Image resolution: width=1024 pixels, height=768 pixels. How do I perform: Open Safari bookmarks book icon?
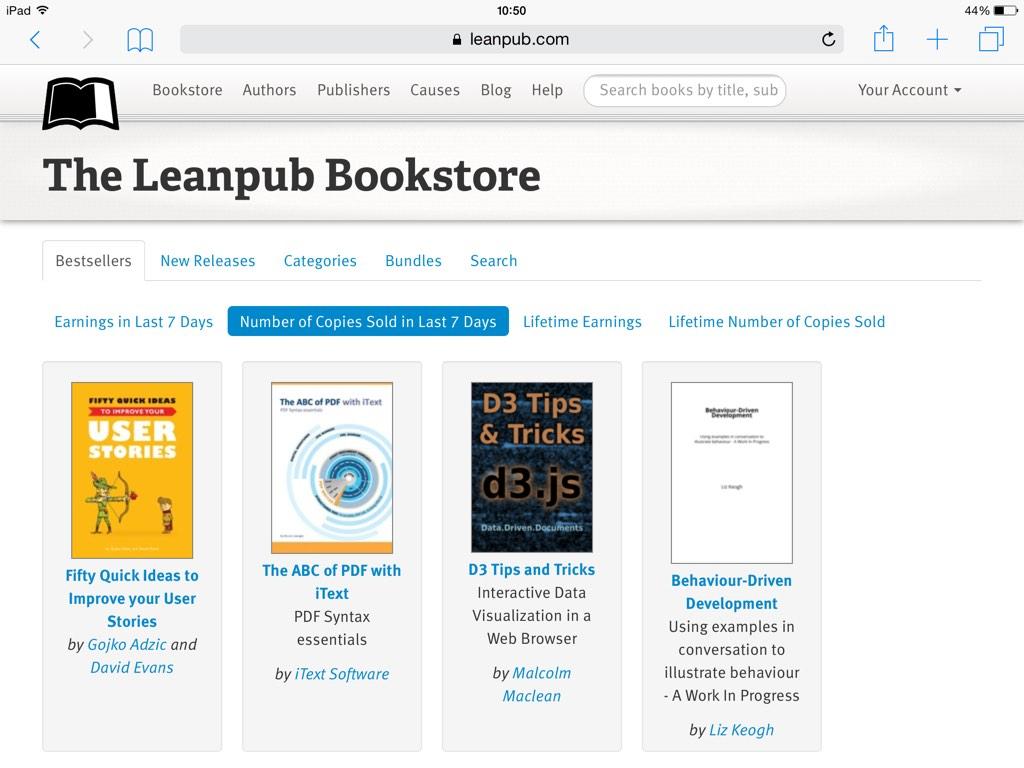click(140, 40)
